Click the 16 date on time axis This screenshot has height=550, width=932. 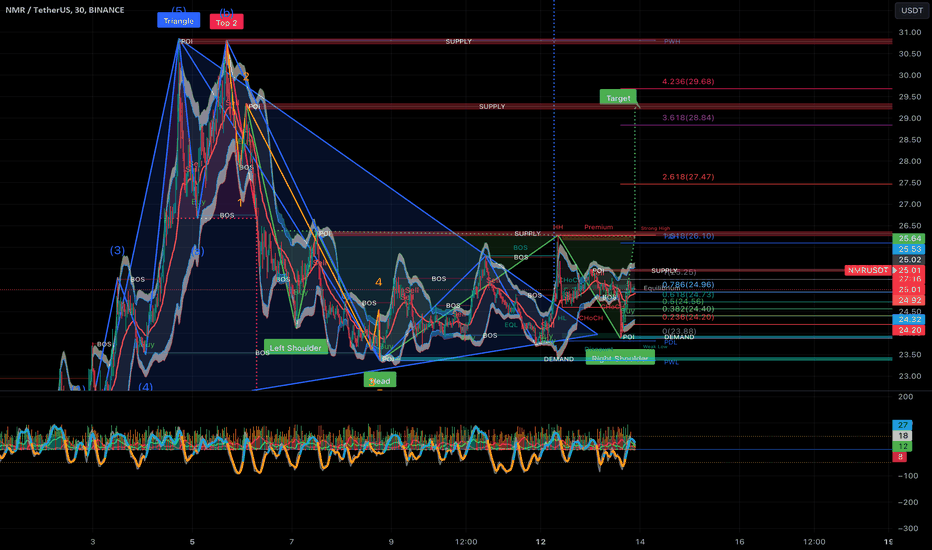tap(739, 542)
